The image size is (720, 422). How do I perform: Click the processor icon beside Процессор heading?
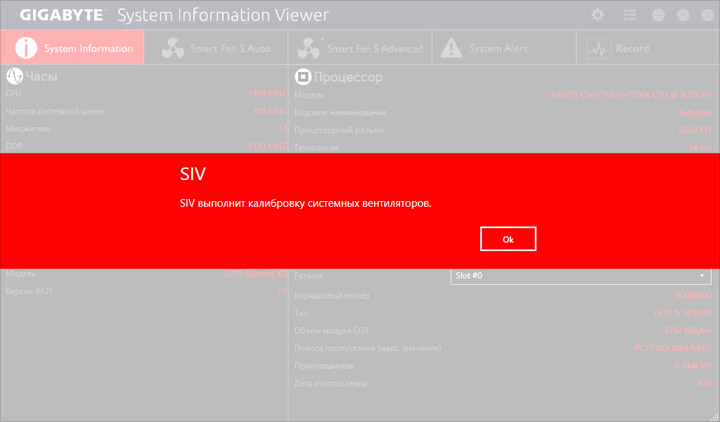[303, 77]
